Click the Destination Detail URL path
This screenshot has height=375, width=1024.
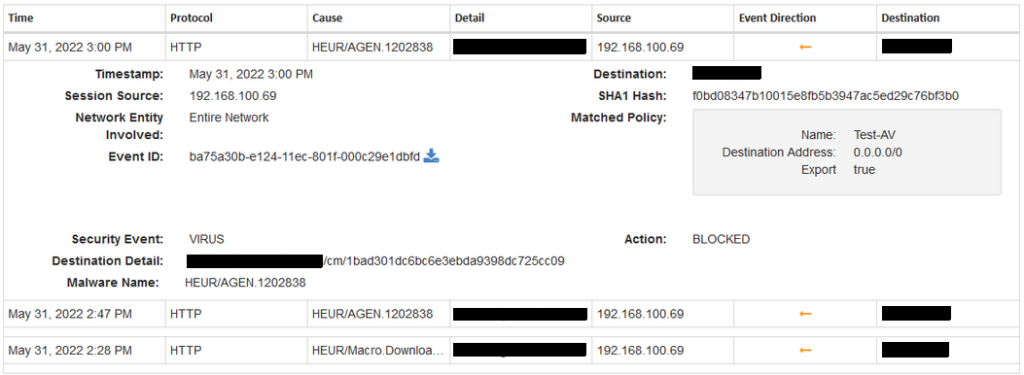[x=444, y=261]
